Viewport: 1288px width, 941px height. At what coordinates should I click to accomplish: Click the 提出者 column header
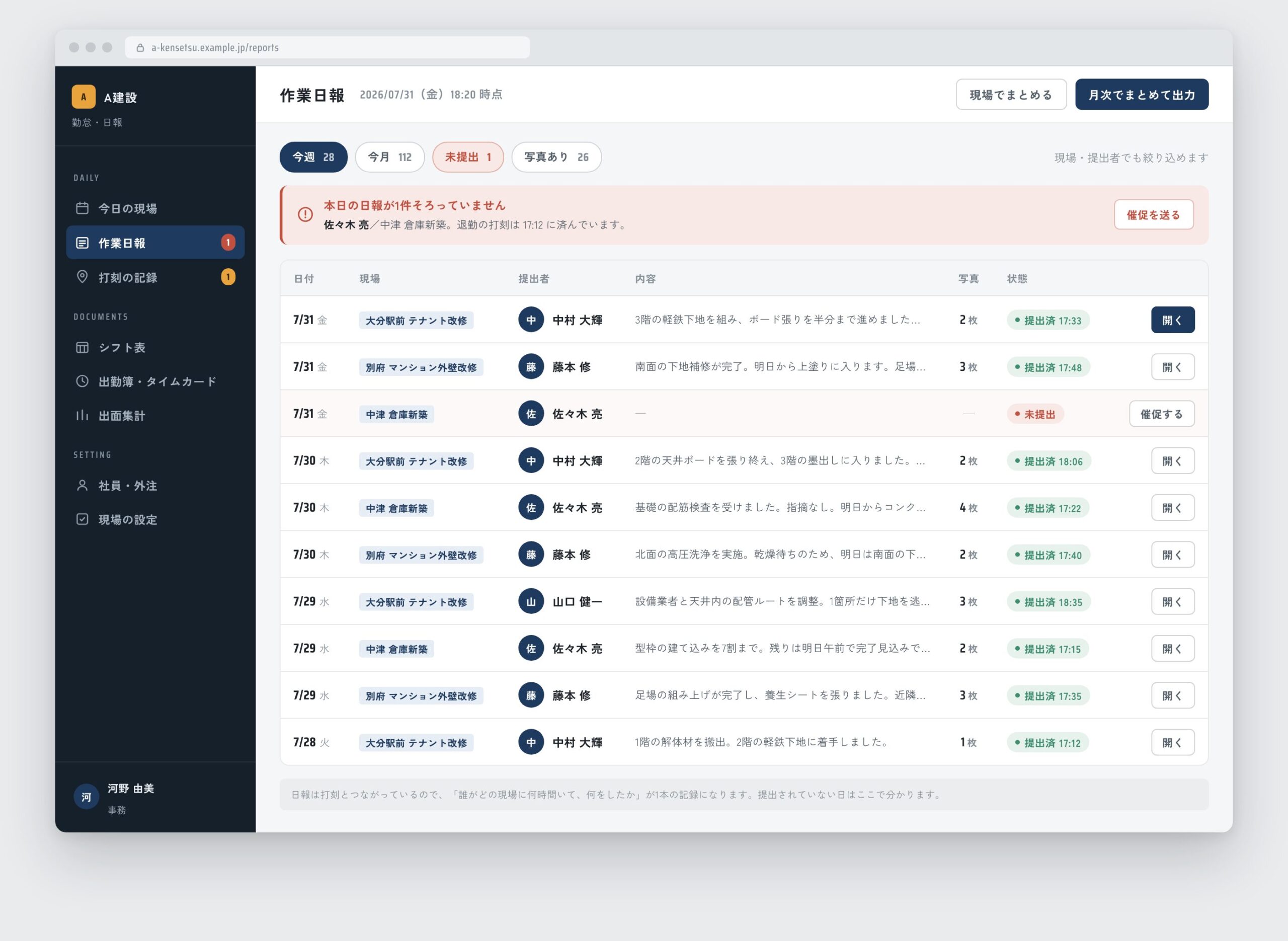pyautogui.click(x=533, y=279)
